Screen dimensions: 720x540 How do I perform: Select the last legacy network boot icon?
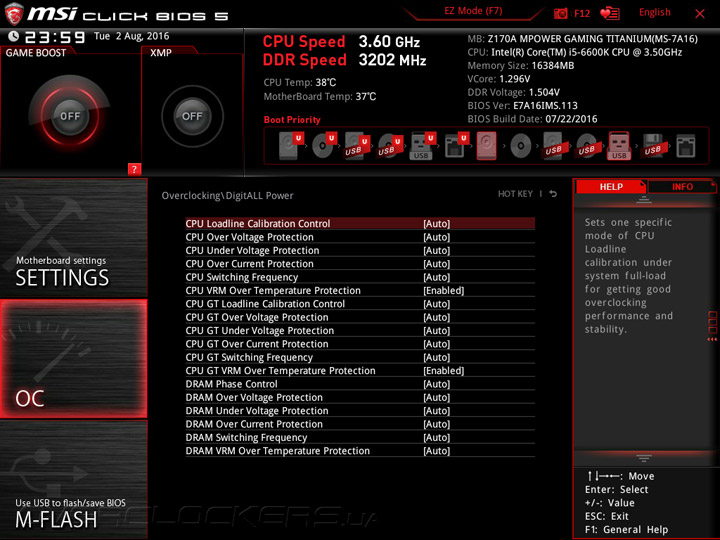(686, 146)
